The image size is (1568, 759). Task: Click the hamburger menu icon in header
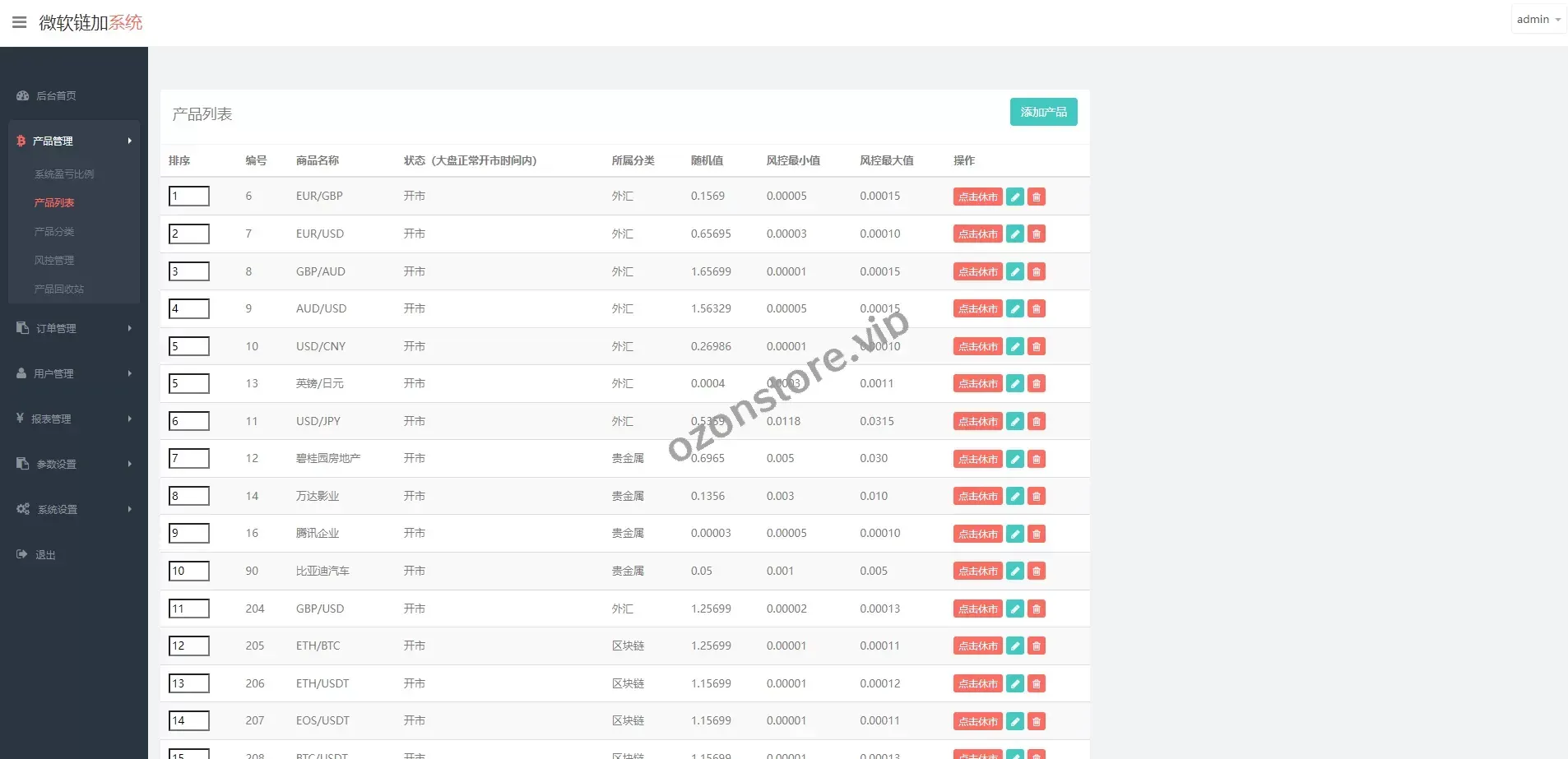pyautogui.click(x=20, y=22)
